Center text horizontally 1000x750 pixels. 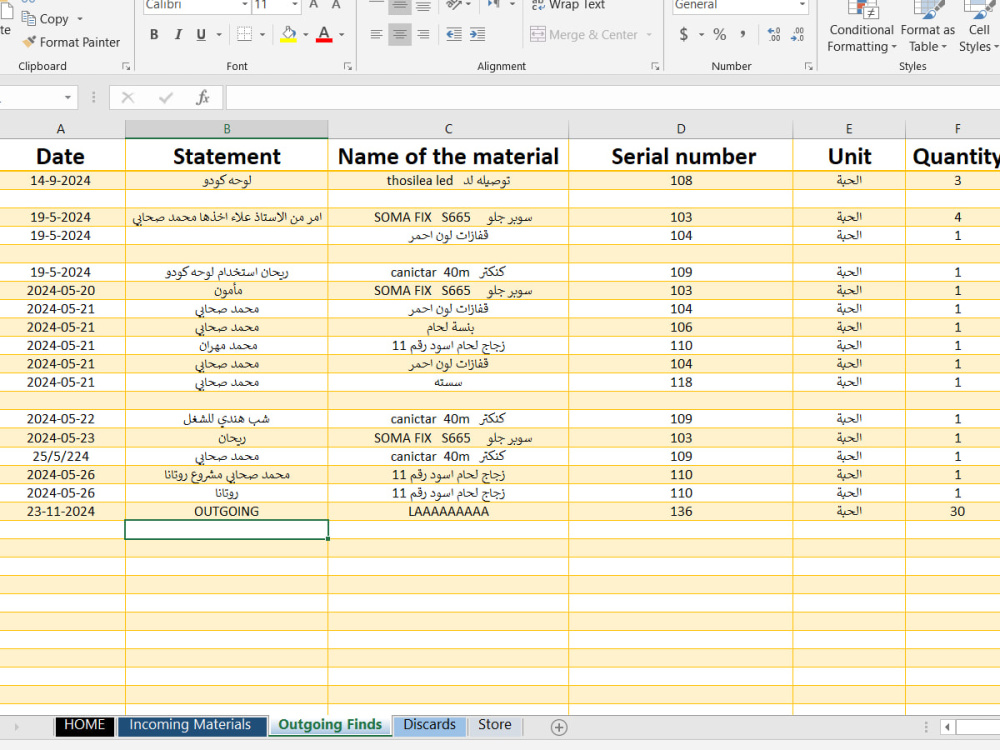(x=400, y=34)
